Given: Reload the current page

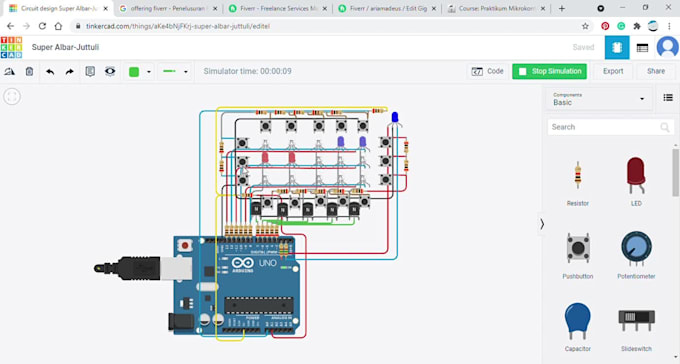Looking at the screenshot, I should coord(42,26).
